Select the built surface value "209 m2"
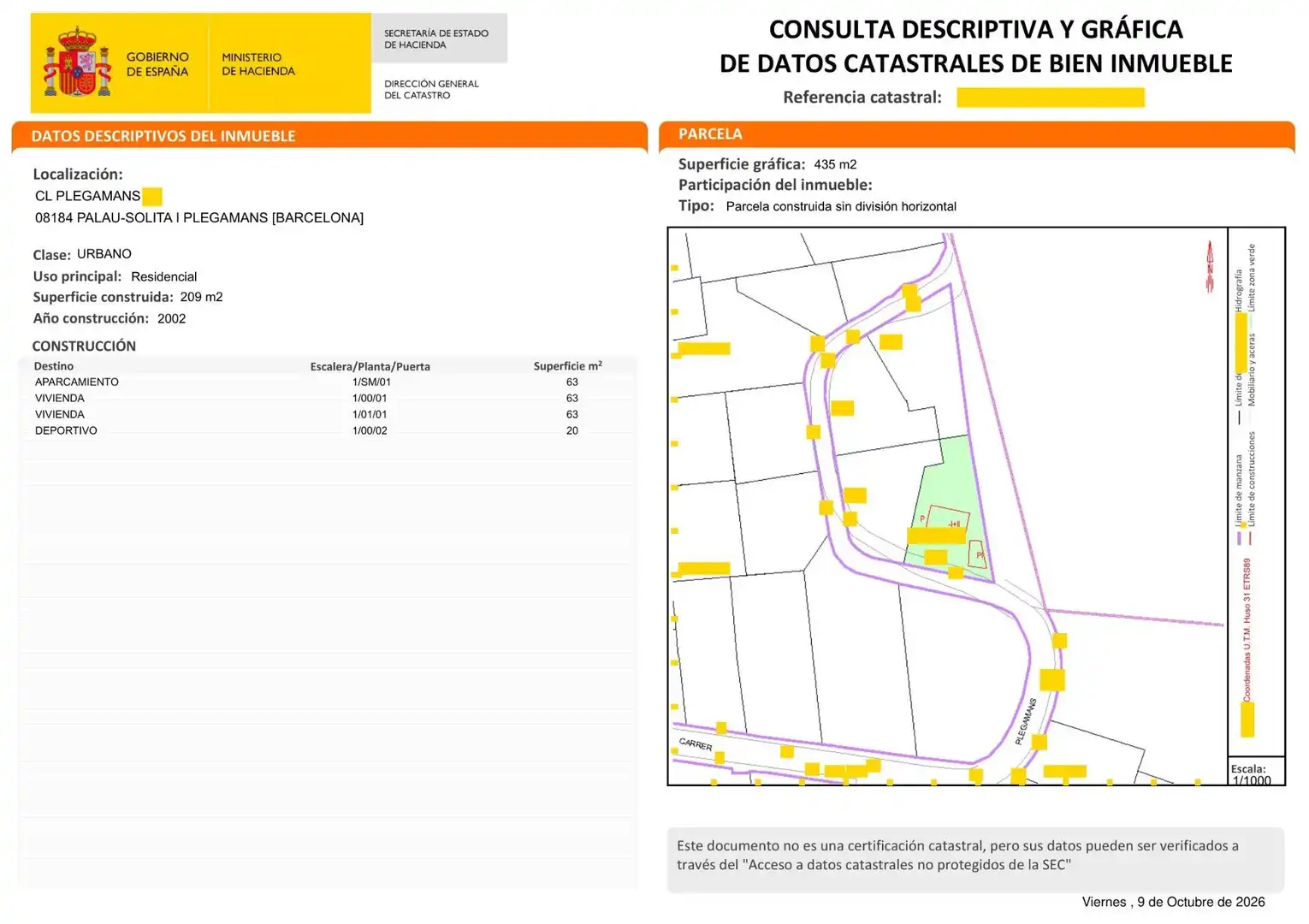Image resolution: width=1309 pixels, height=924 pixels. (202, 297)
